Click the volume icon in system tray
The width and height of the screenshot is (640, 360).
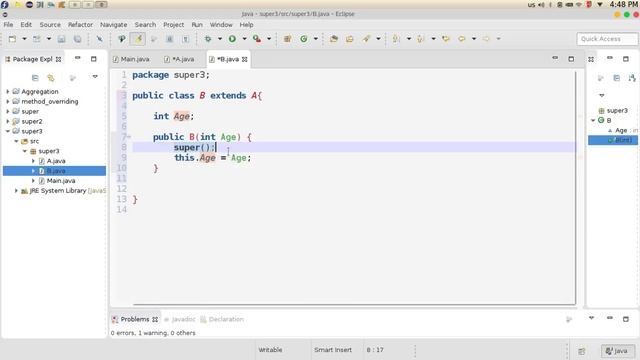tap(541, 5)
